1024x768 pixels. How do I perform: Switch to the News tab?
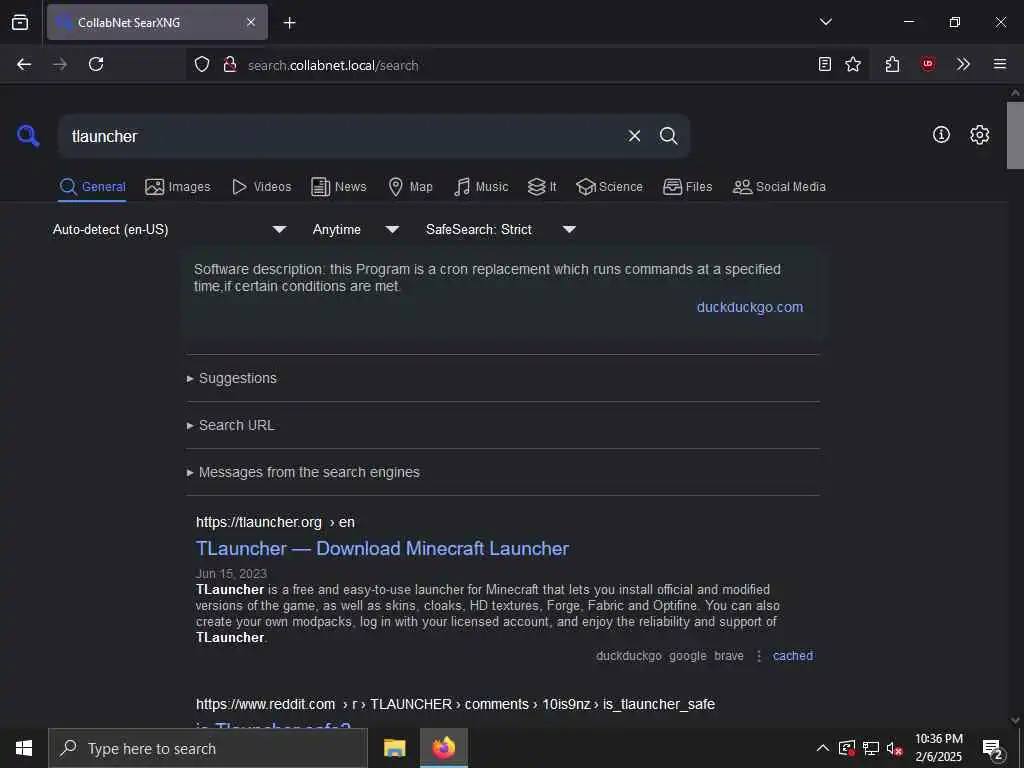tap(339, 187)
